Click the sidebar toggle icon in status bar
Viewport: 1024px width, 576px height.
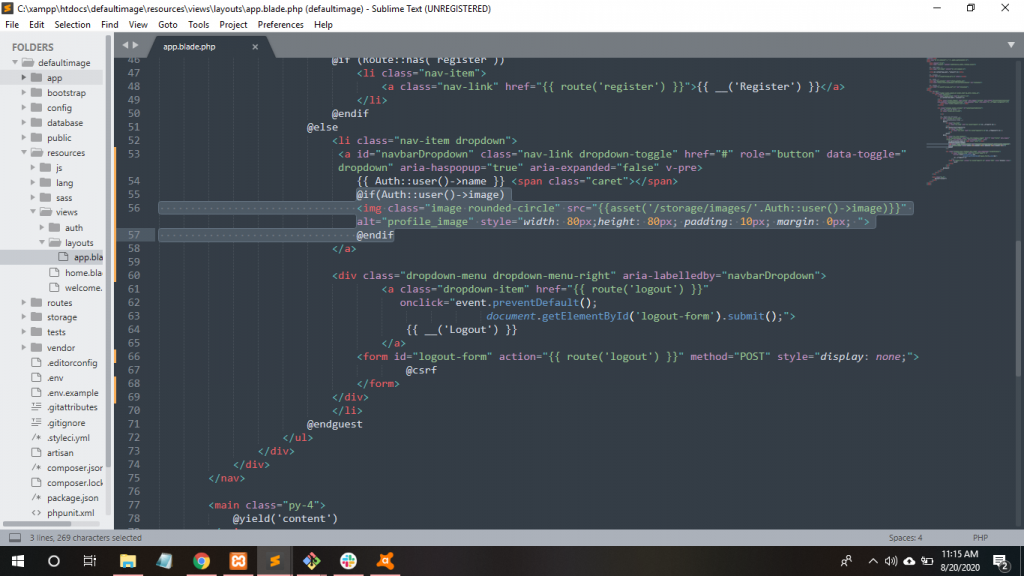(15, 538)
